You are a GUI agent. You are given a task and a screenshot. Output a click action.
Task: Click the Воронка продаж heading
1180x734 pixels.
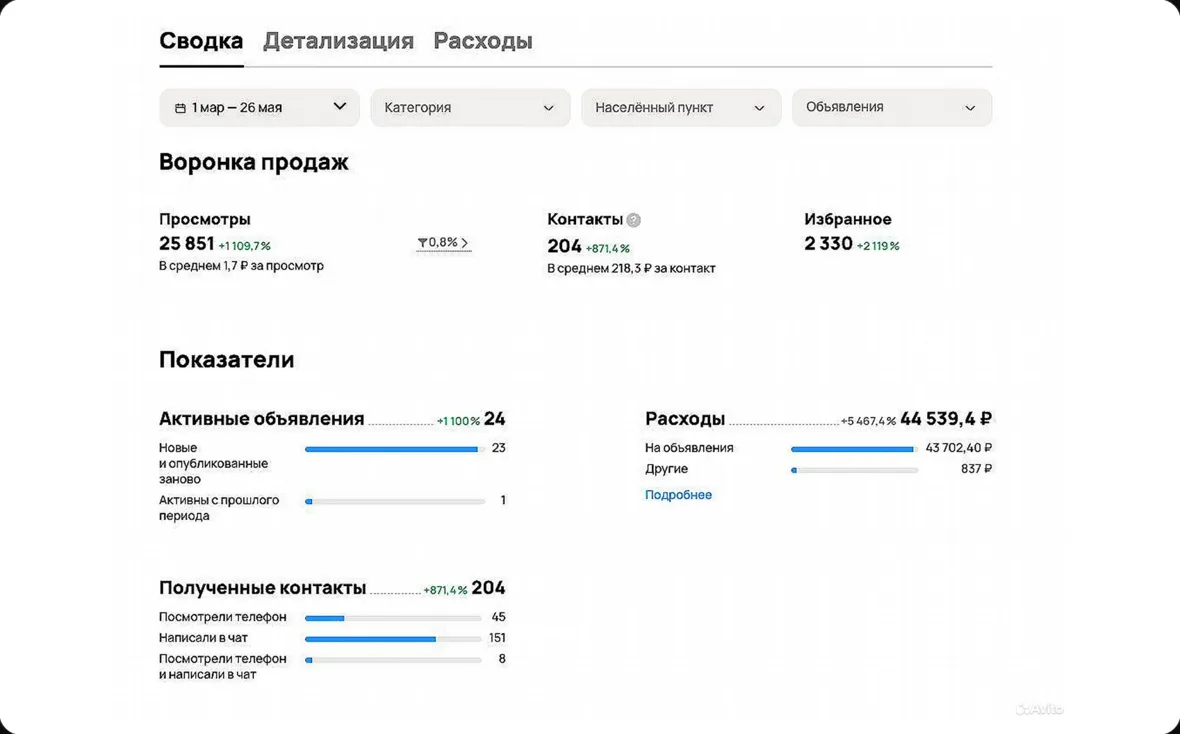point(254,163)
